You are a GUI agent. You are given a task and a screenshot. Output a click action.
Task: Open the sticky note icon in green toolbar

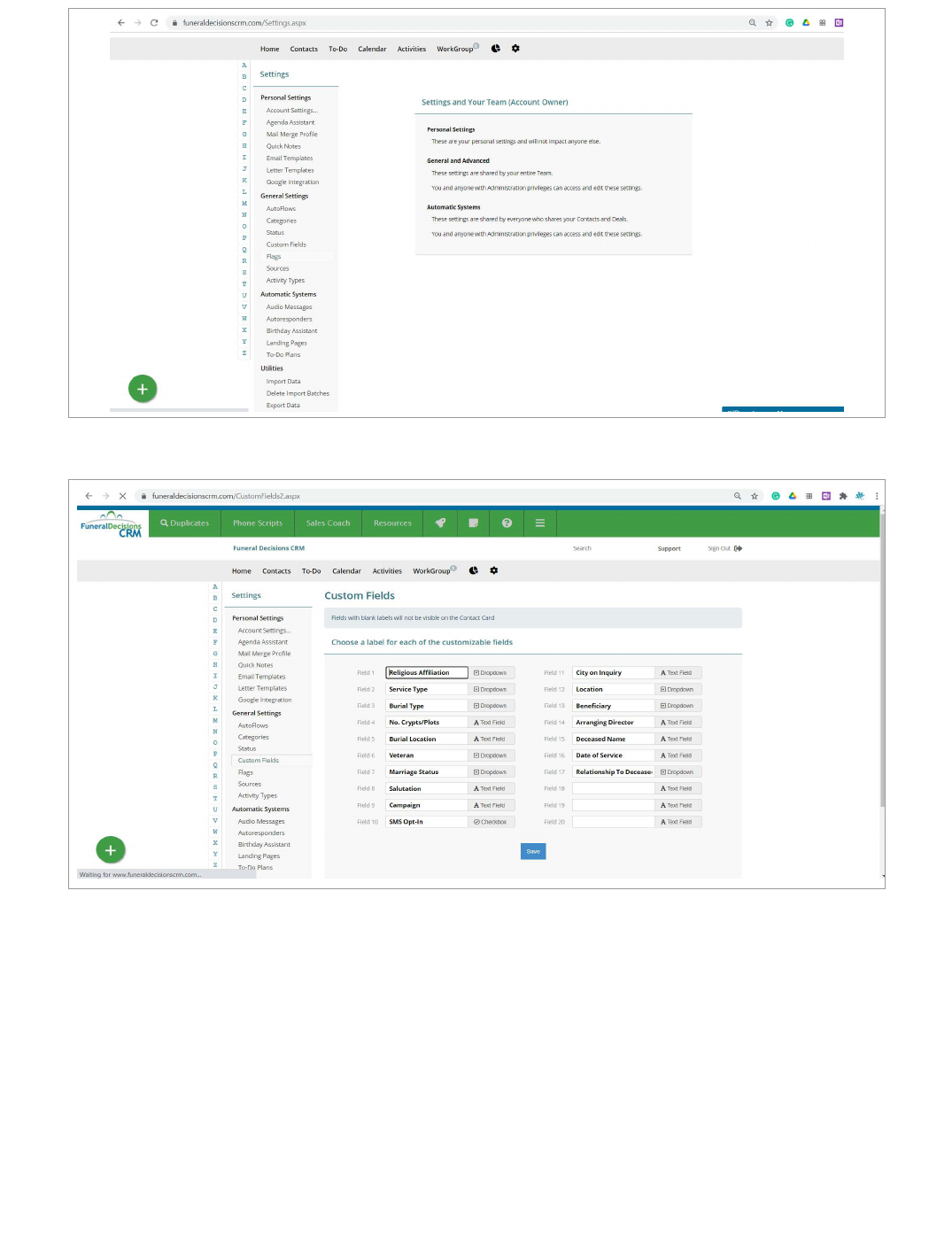point(473,523)
